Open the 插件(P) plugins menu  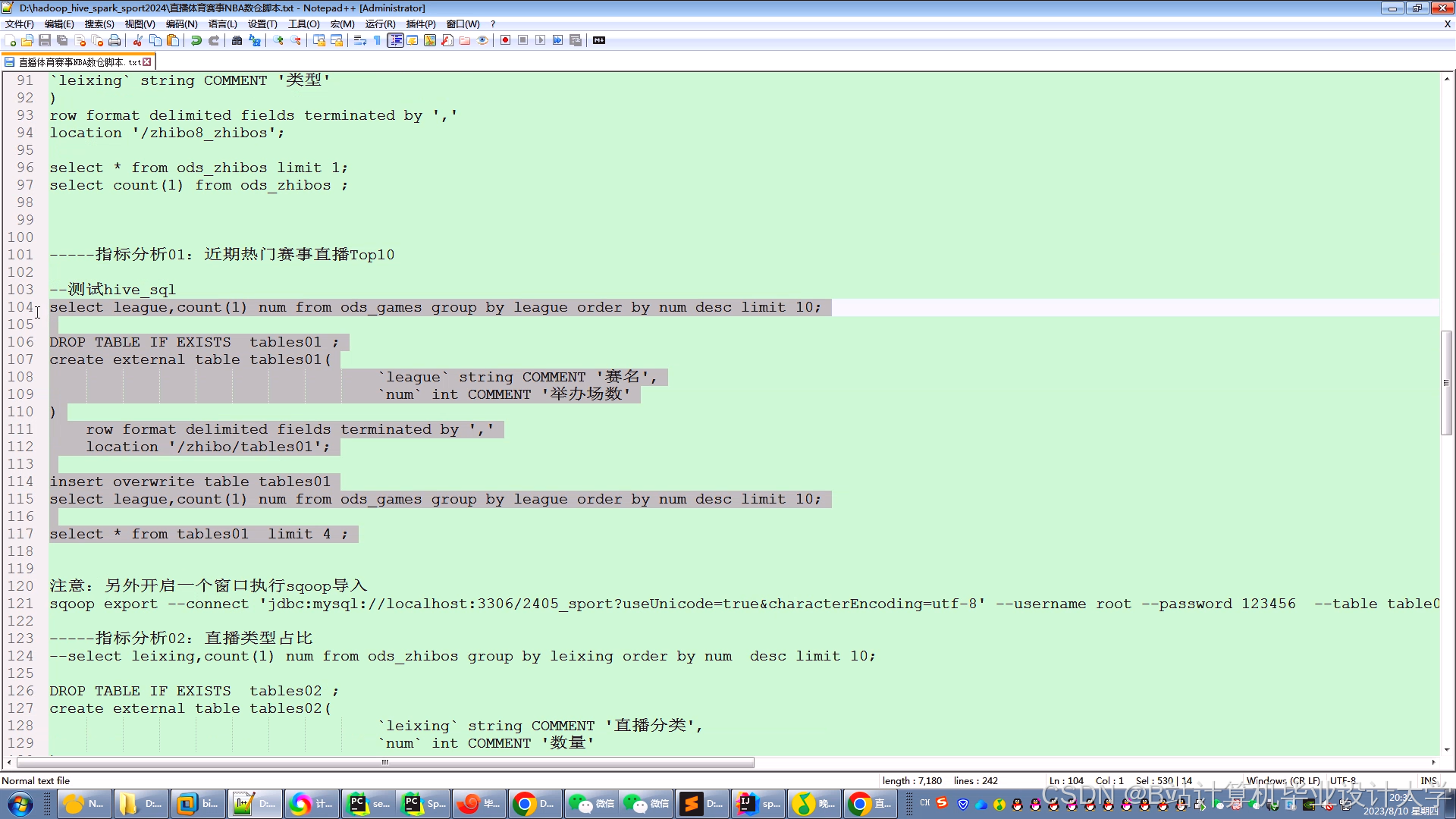pos(420,24)
